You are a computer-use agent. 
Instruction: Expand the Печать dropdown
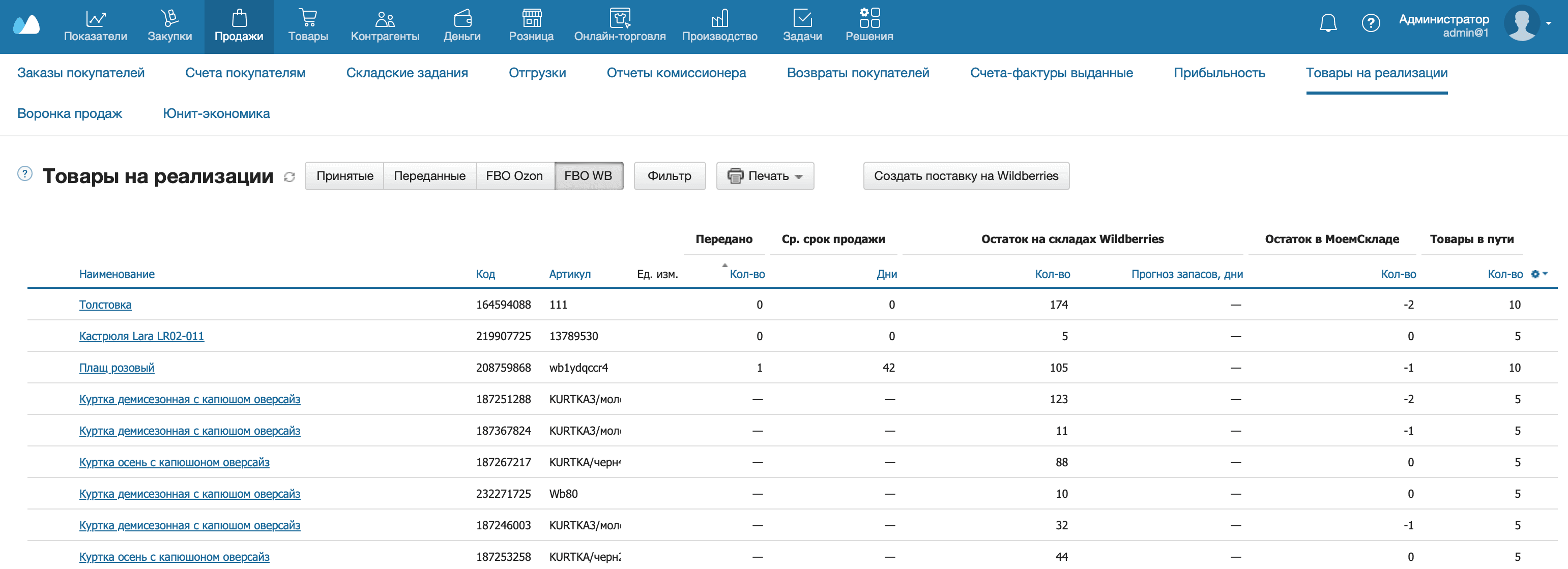(x=765, y=176)
